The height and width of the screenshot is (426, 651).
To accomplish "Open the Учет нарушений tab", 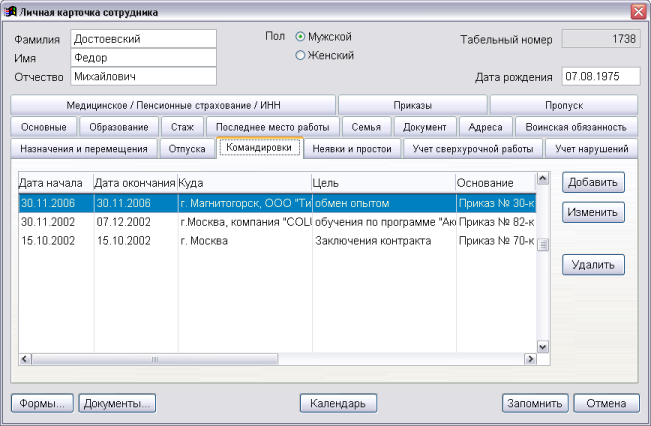I will [591, 149].
